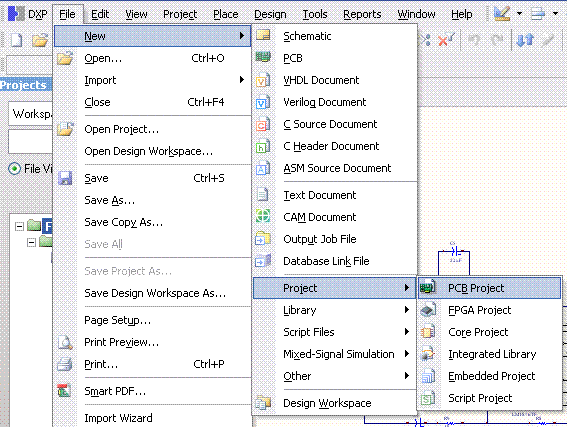Click the FPGA Project icon
The image size is (576, 432).
coord(428,310)
